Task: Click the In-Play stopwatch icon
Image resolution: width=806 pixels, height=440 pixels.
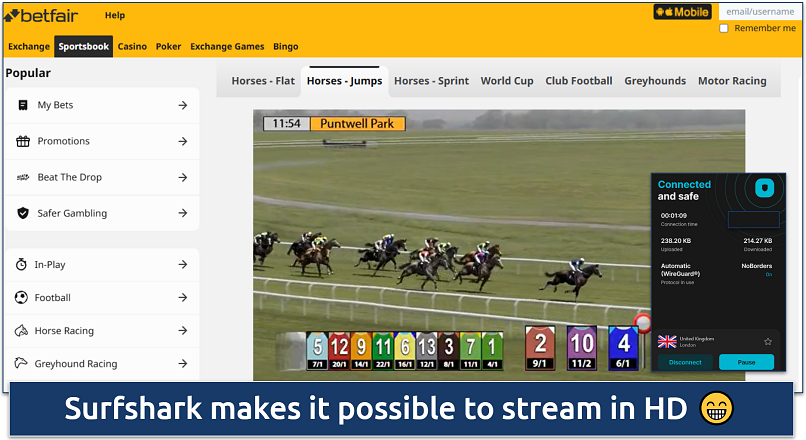Action: pyautogui.click(x=21, y=264)
